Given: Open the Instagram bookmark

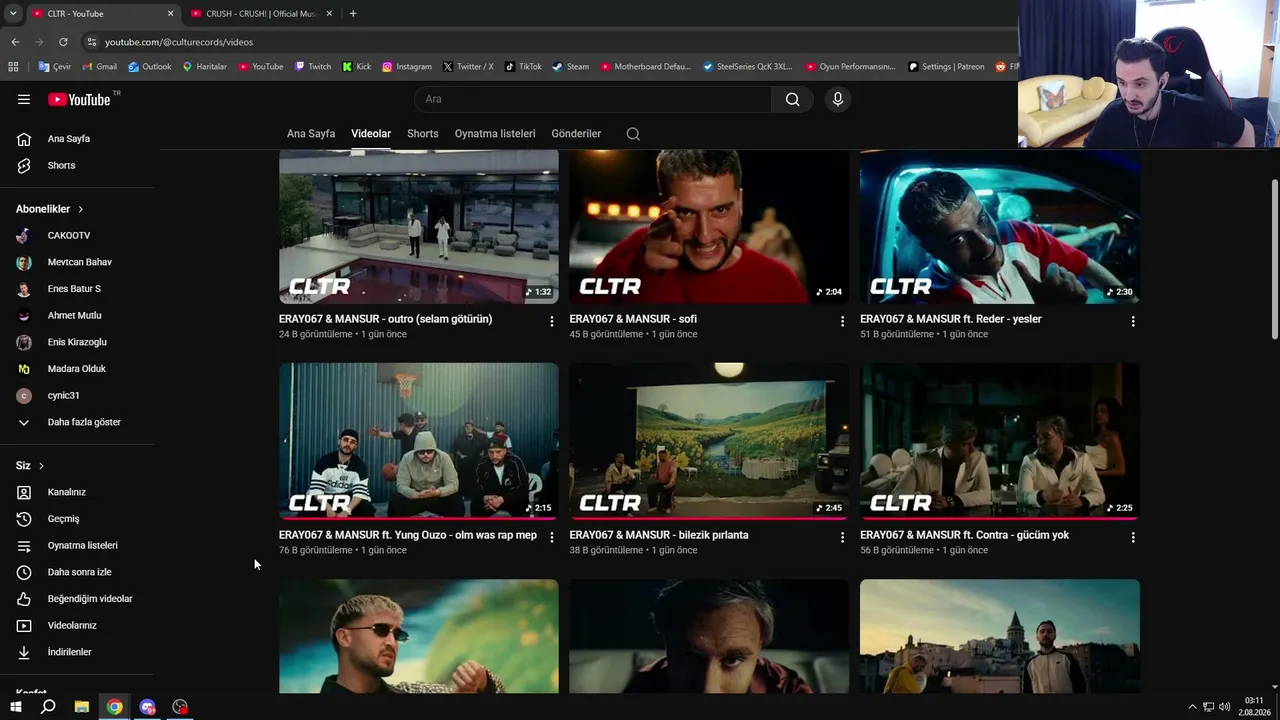Looking at the screenshot, I should pyautogui.click(x=407, y=67).
